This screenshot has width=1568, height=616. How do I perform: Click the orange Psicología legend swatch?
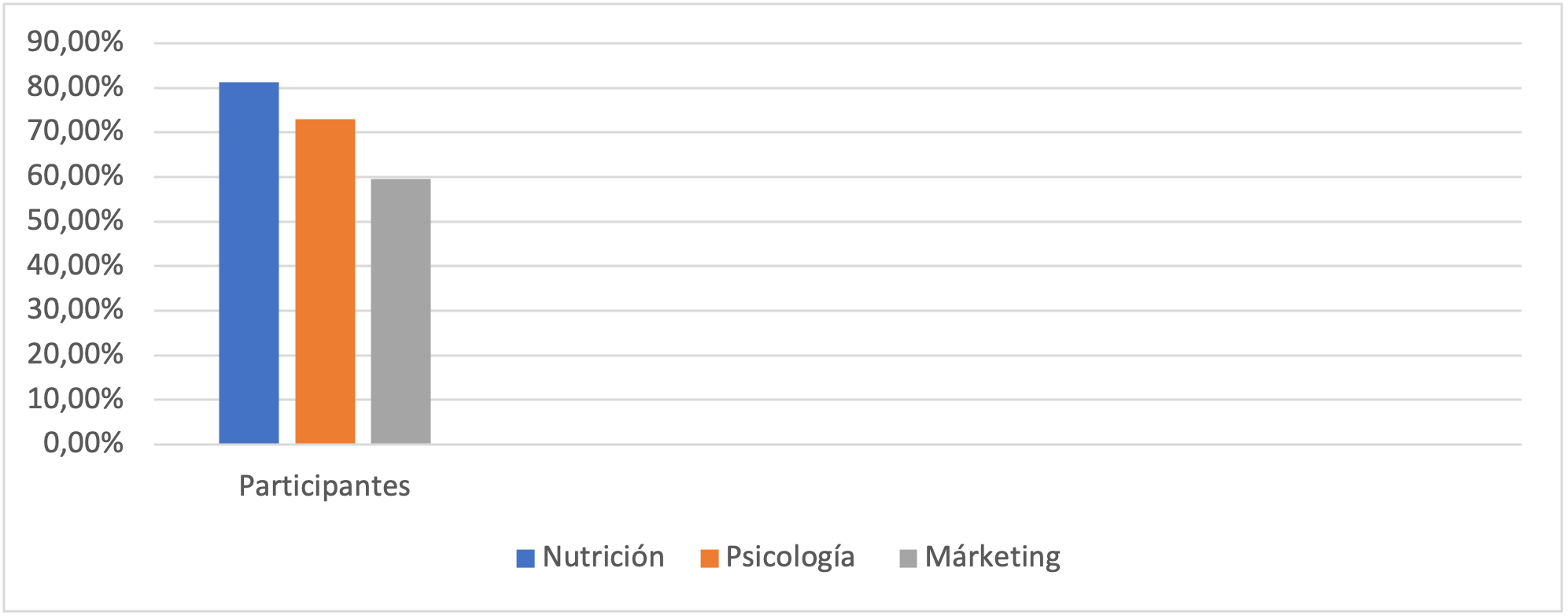(710, 559)
